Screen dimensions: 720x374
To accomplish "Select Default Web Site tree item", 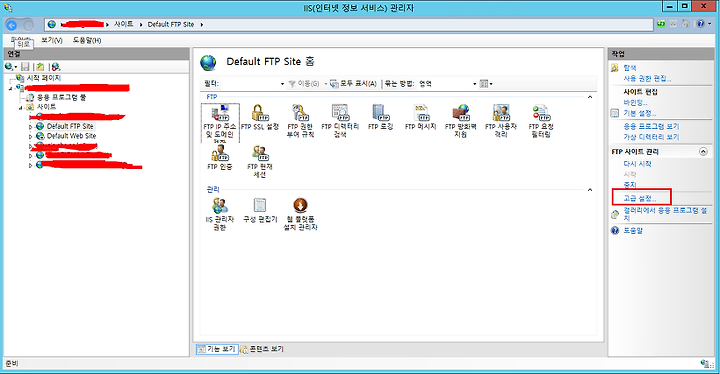I will (71, 136).
